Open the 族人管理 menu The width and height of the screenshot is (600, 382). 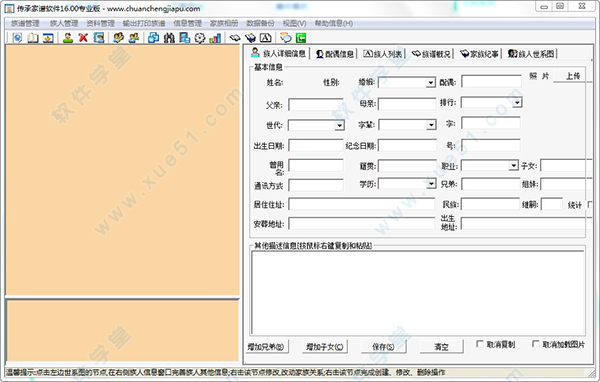click(64, 23)
